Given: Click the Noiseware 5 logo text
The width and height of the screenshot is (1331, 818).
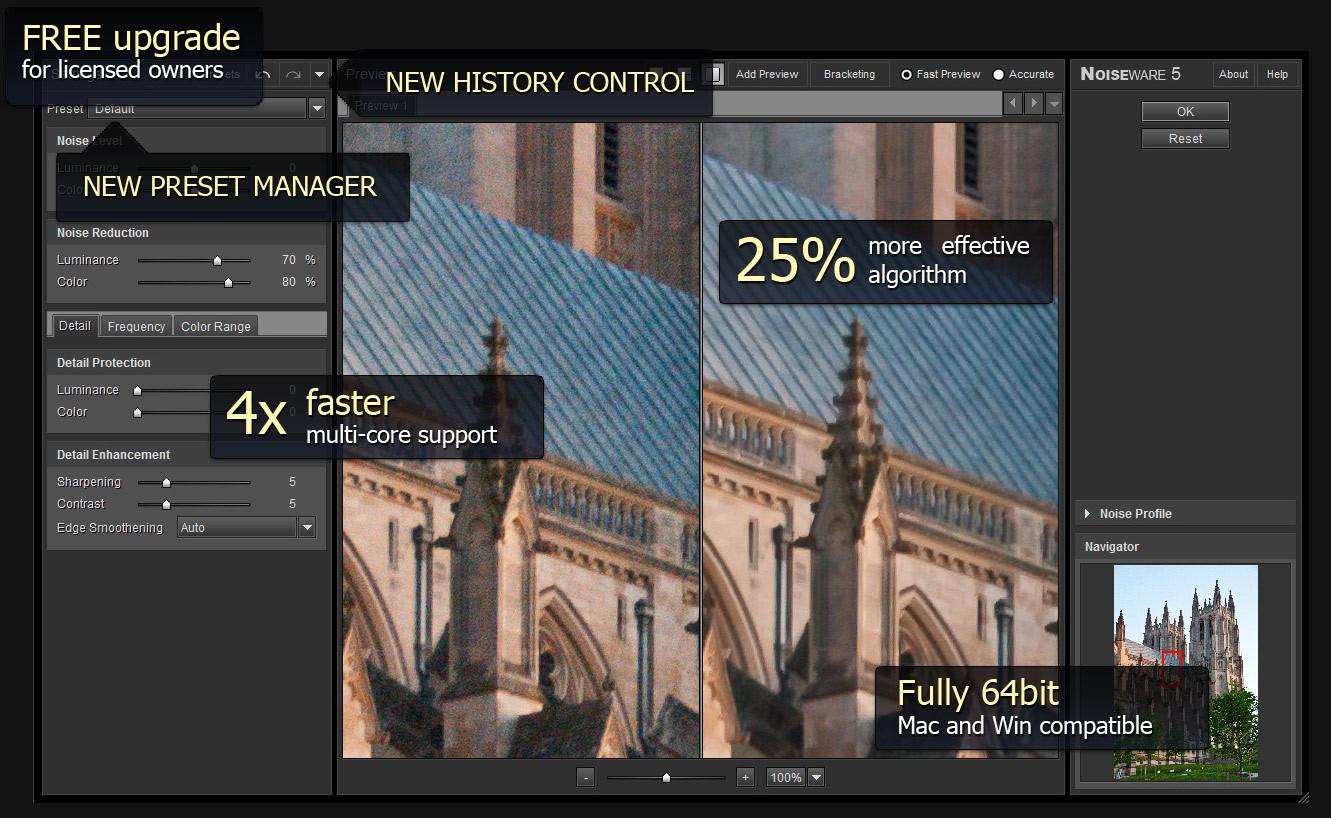Looking at the screenshot, I should tap(1130, 74).
